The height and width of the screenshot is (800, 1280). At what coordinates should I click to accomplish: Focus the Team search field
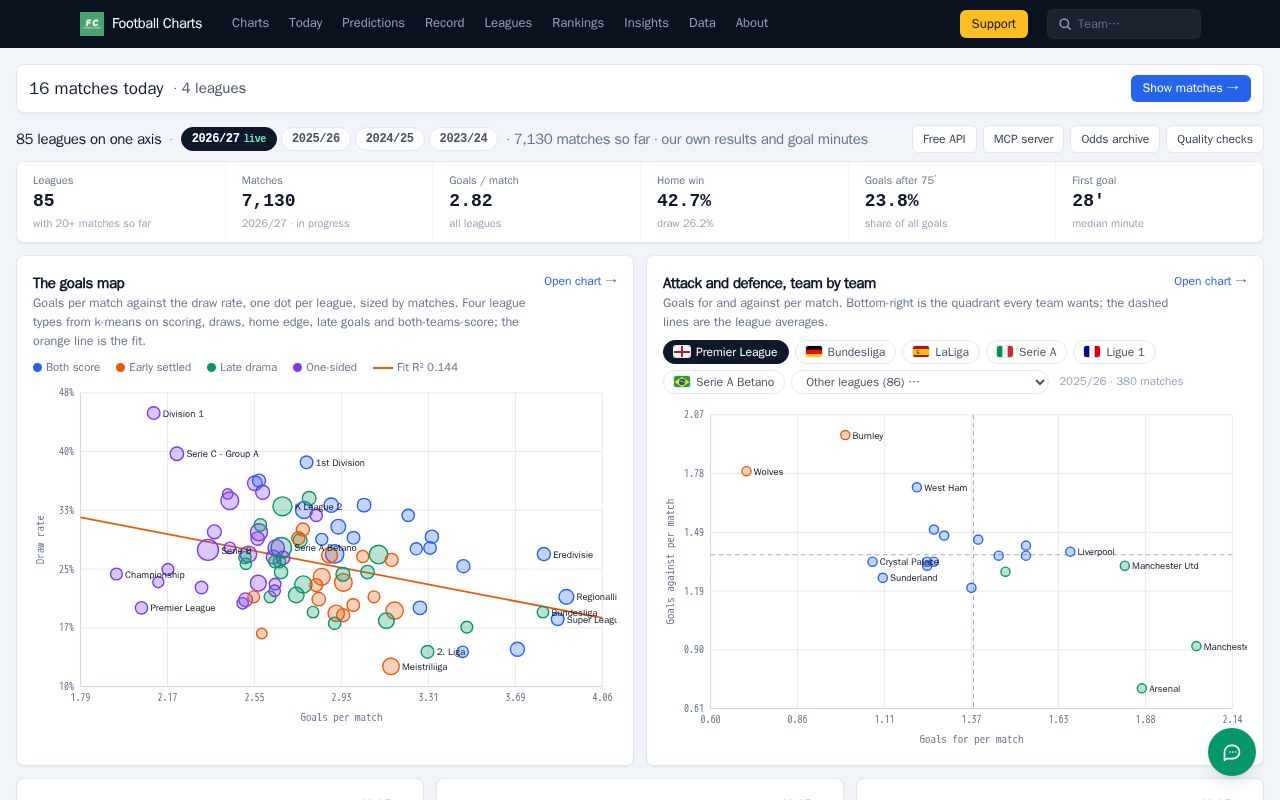click(1124, 24)
